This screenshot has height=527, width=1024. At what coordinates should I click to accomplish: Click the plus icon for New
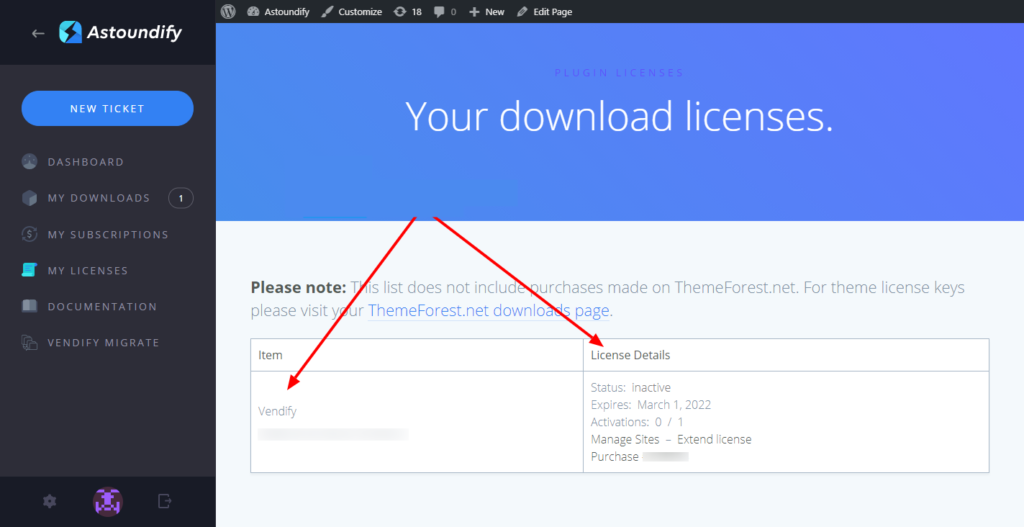[474, 12]
